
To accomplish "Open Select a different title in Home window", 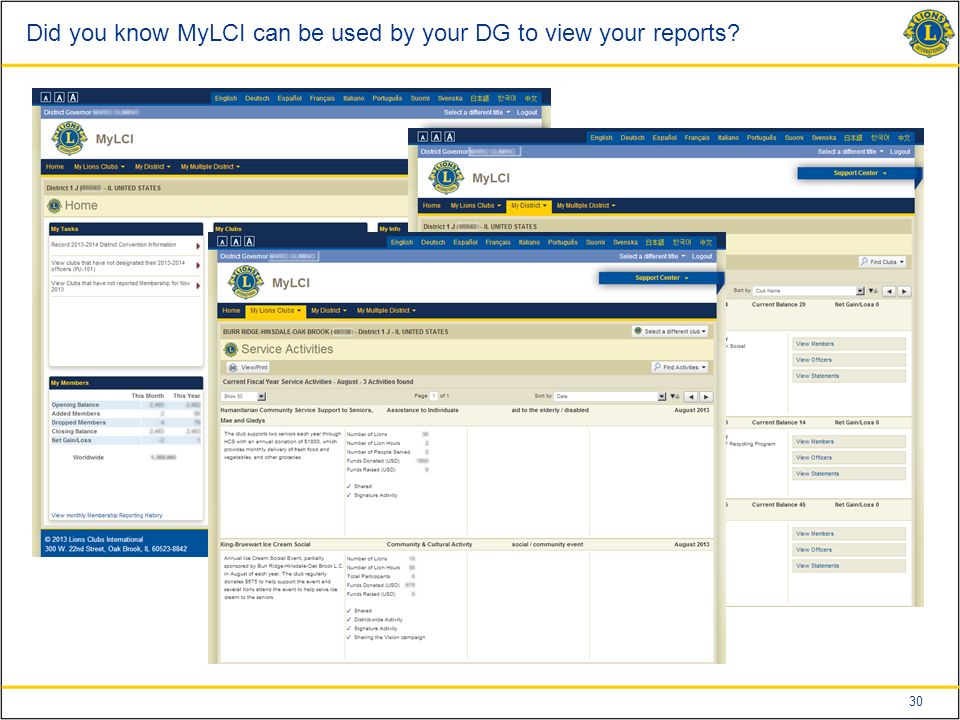I will pyautogui.click(x=477, y=113).
